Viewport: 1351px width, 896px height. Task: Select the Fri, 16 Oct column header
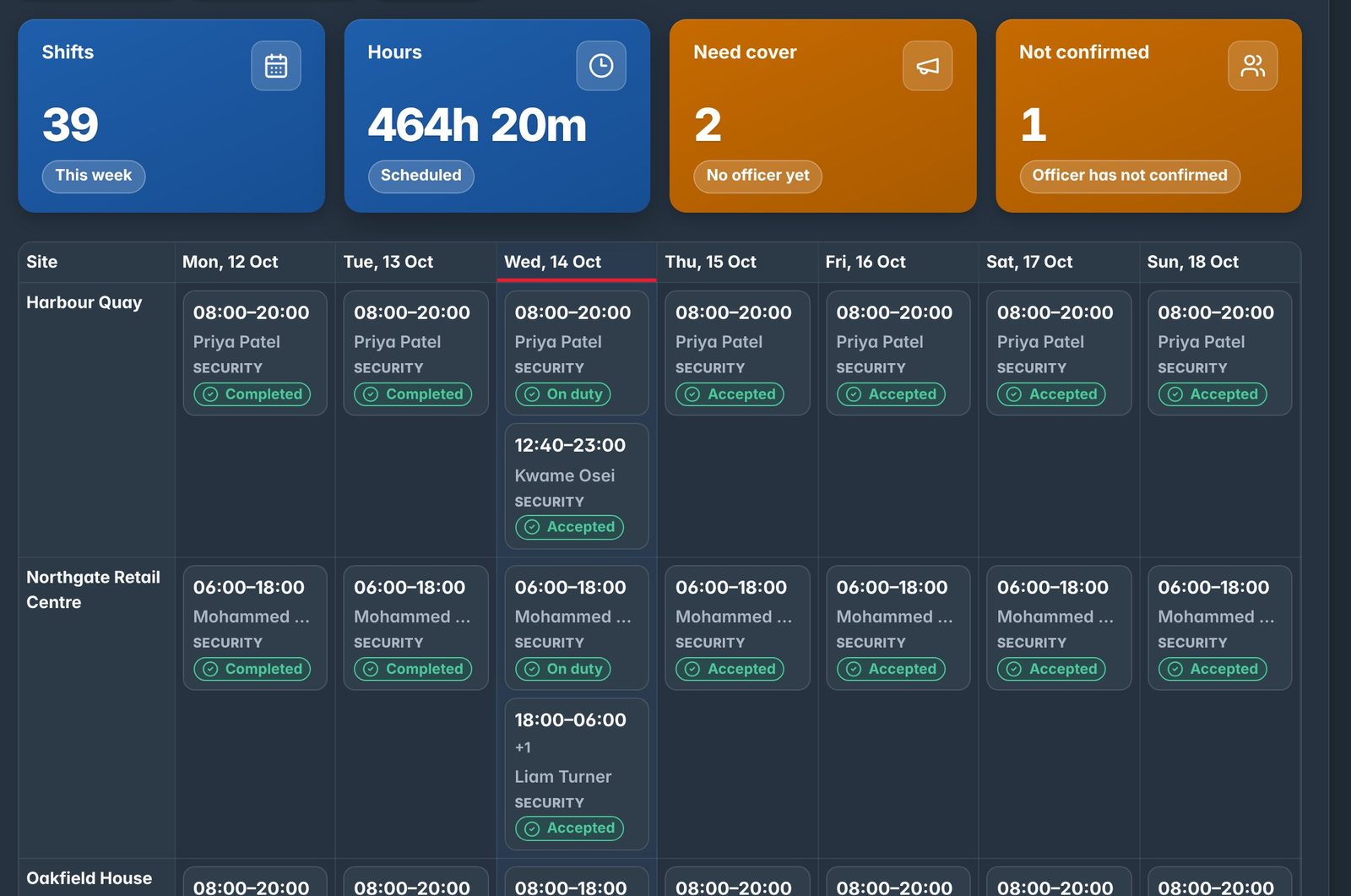tap(898, 262)
